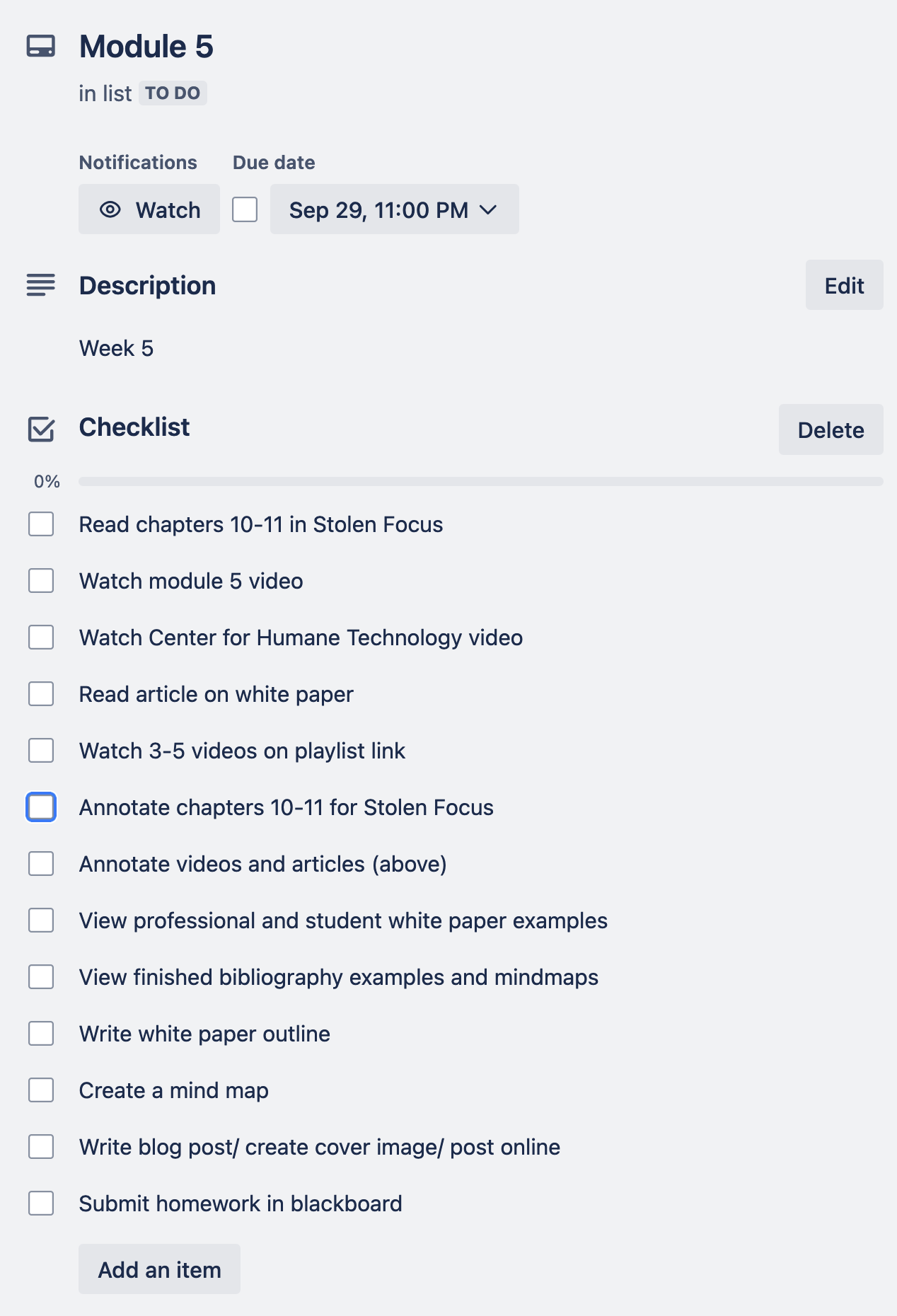The image size is (897, 1316).
Task: Click 'Read article on white paper' item text
Action: [216, 694]
